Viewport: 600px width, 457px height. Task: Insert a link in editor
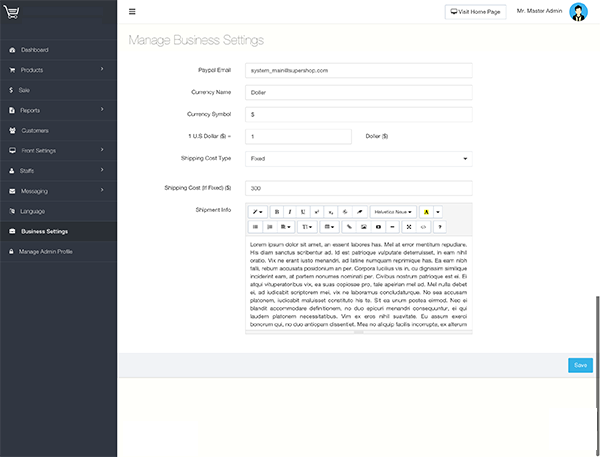coord(349,227)
